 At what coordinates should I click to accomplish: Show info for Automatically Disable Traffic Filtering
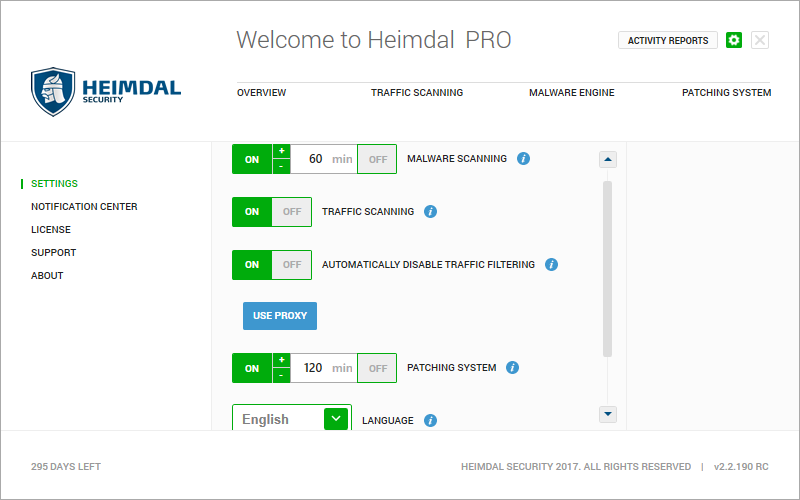coord(551,264)
